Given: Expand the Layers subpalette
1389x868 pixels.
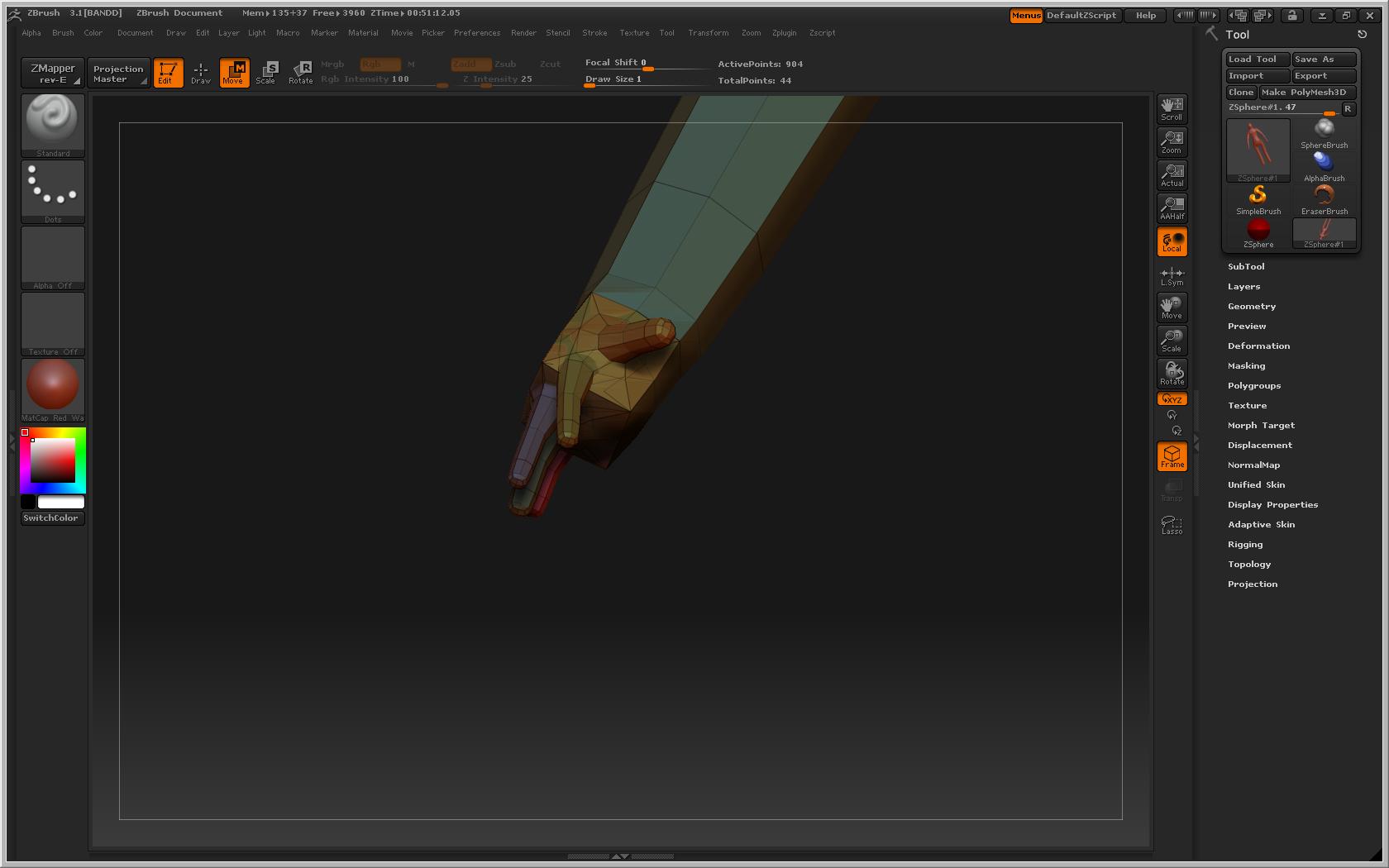Looking at the screenshot, I should (1243, 286).
